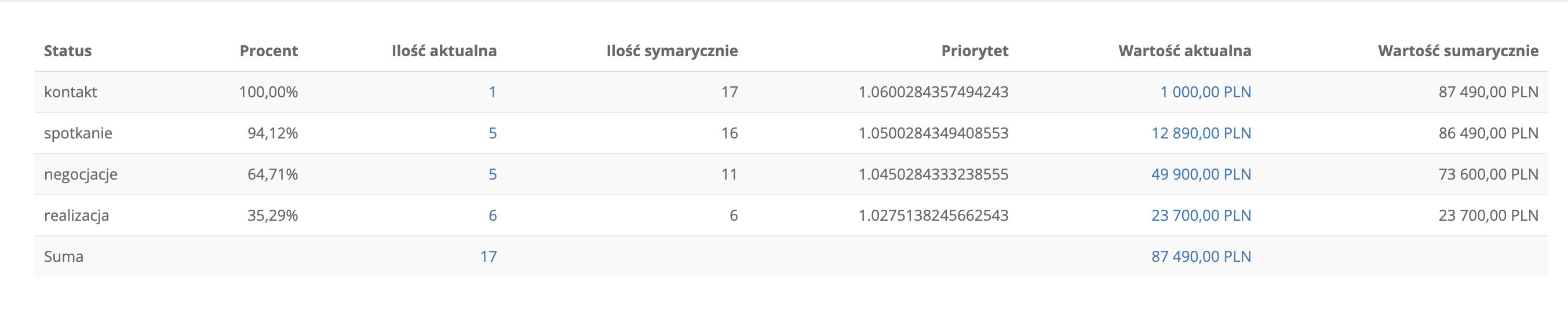This screenshot has width=1568, height=314.
Task: Click the Suma row label
Action: 63,256
